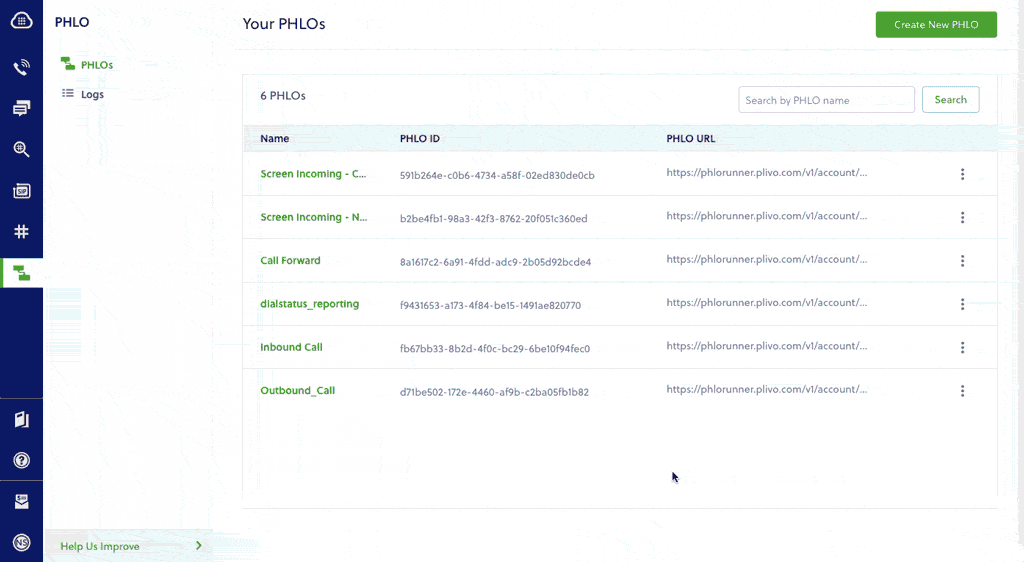Viewport: 1024px width, 562px height.
Task: Open the Screen Incoming - C... PHLO
Action: pos(313,174)
